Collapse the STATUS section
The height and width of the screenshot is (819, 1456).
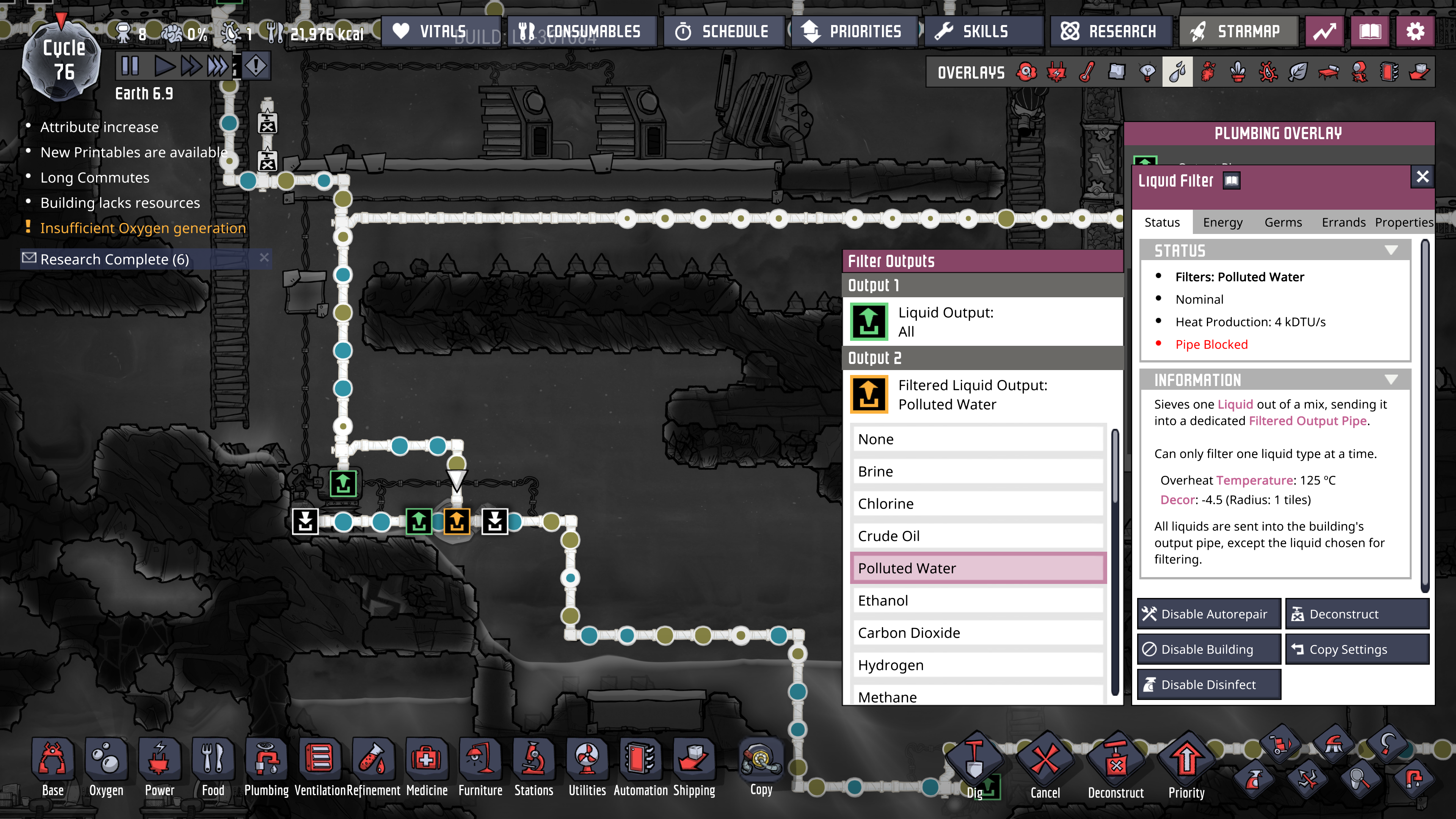click(x=1391, y=250)
